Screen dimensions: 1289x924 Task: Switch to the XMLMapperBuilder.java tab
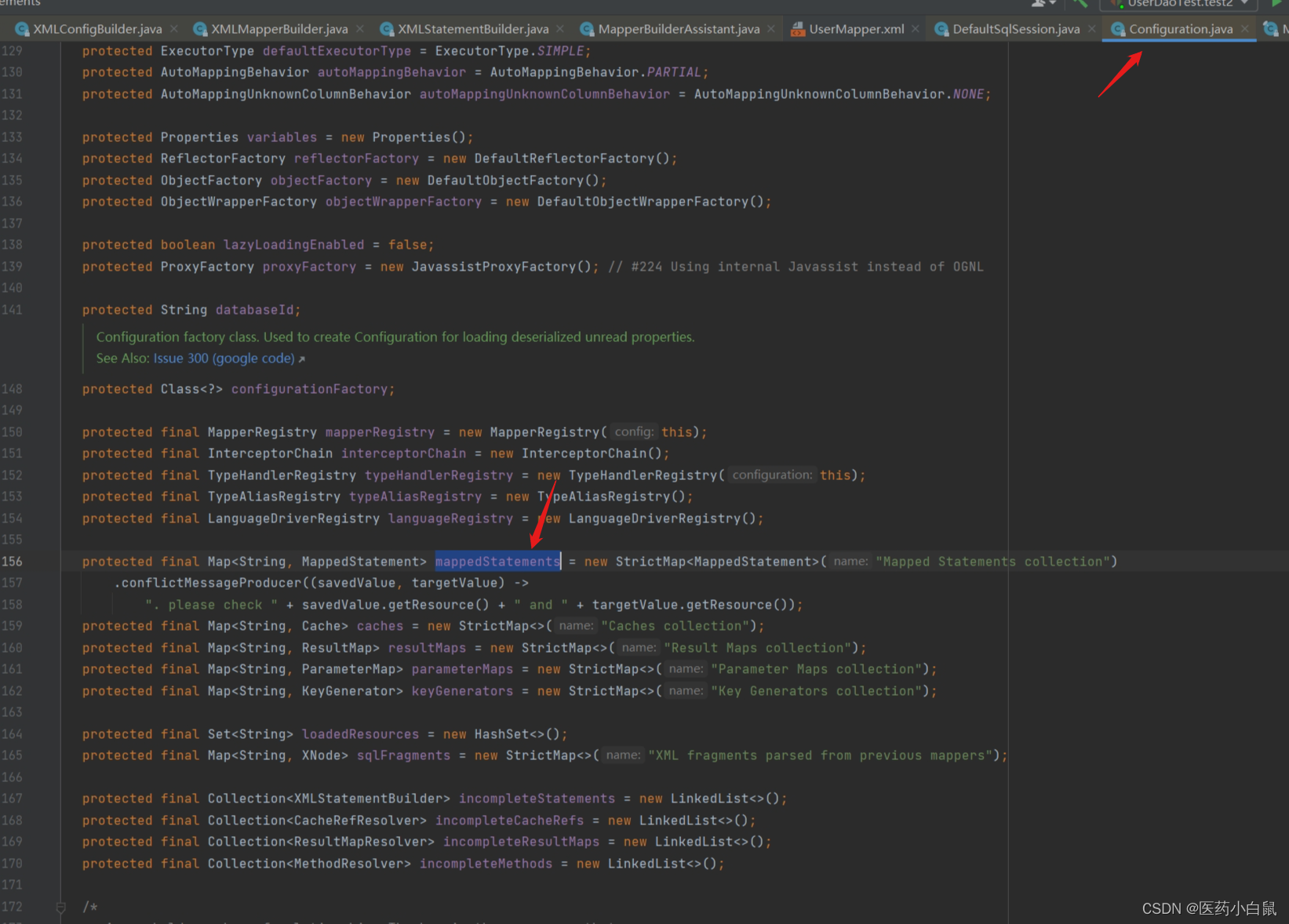pyautogui.click(x=279, y=29)
